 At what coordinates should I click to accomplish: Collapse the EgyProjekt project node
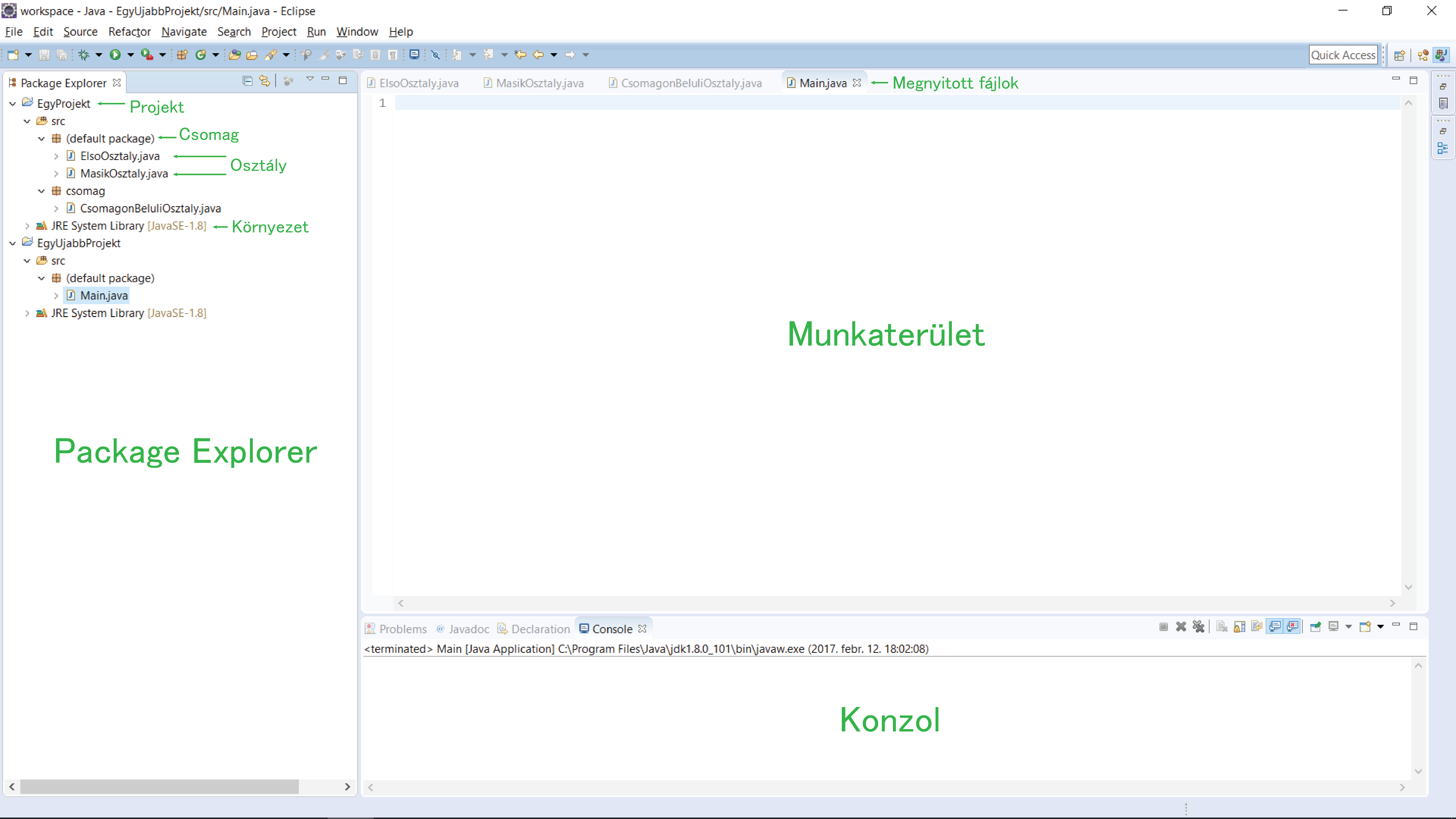point(12,104)
